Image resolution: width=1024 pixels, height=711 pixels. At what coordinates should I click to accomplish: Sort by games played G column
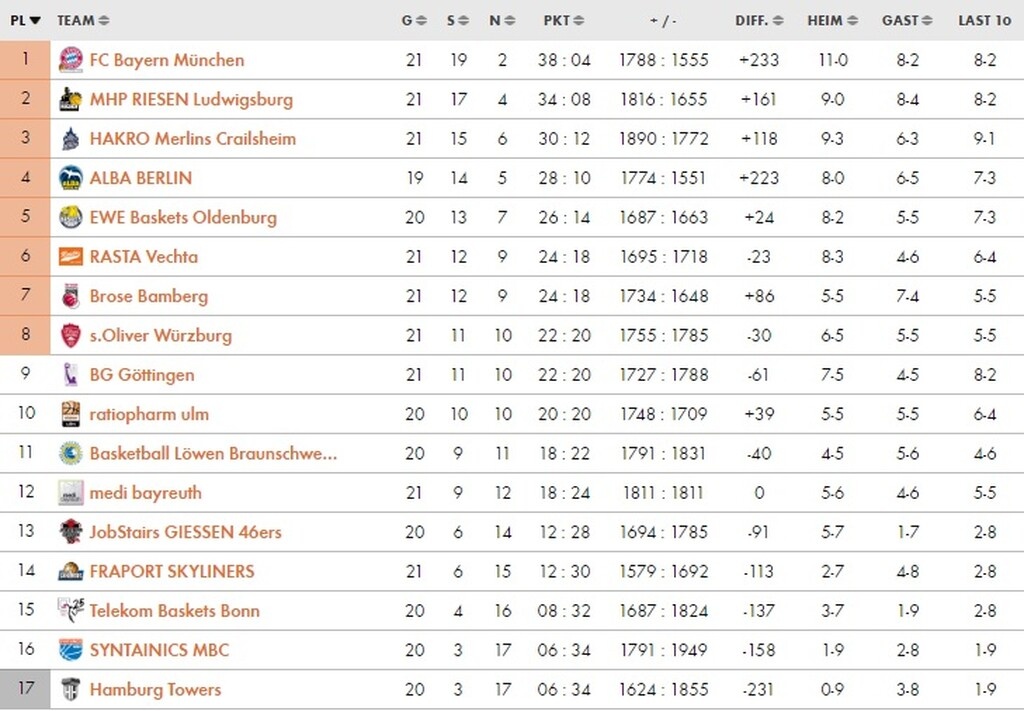pos(413,20)
